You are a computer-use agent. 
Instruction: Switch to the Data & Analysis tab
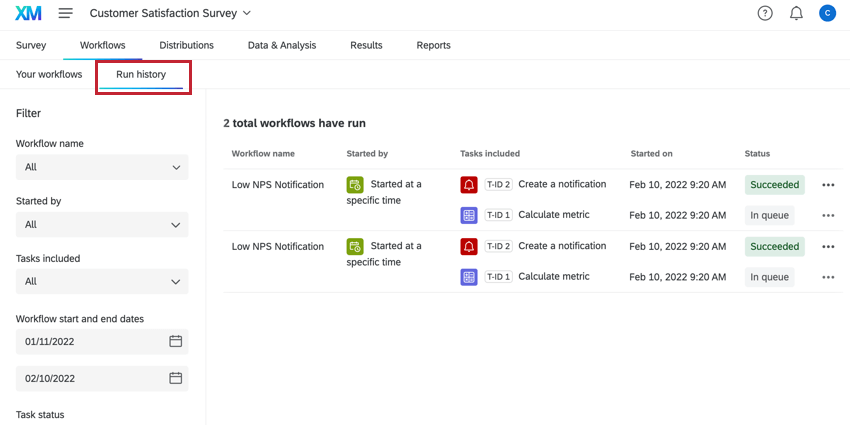(282, 45)
